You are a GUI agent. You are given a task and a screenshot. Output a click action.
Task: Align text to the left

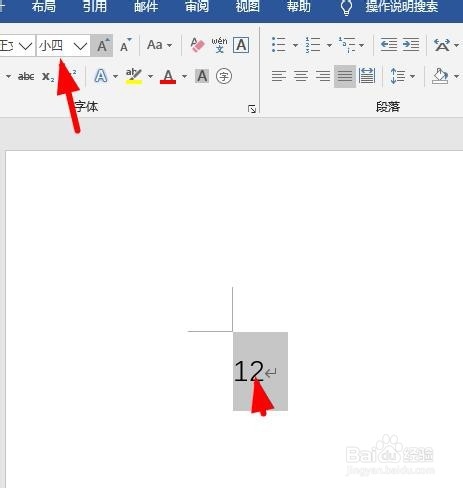(x=279, y=76)
